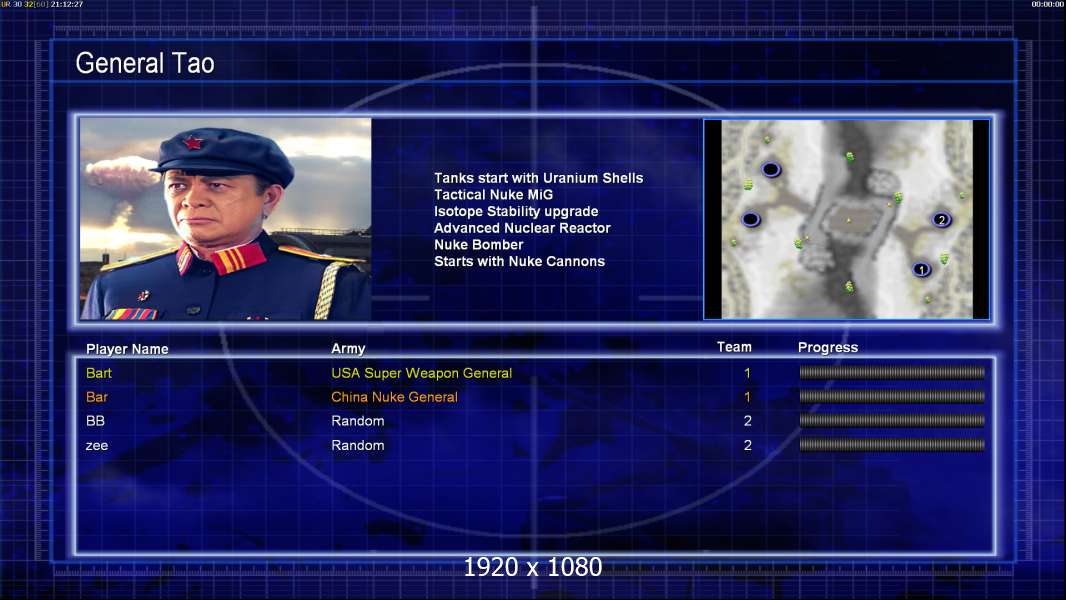1066x600 pixels.
Task: Click BB's loading progress bar
Action: (892, 421)
